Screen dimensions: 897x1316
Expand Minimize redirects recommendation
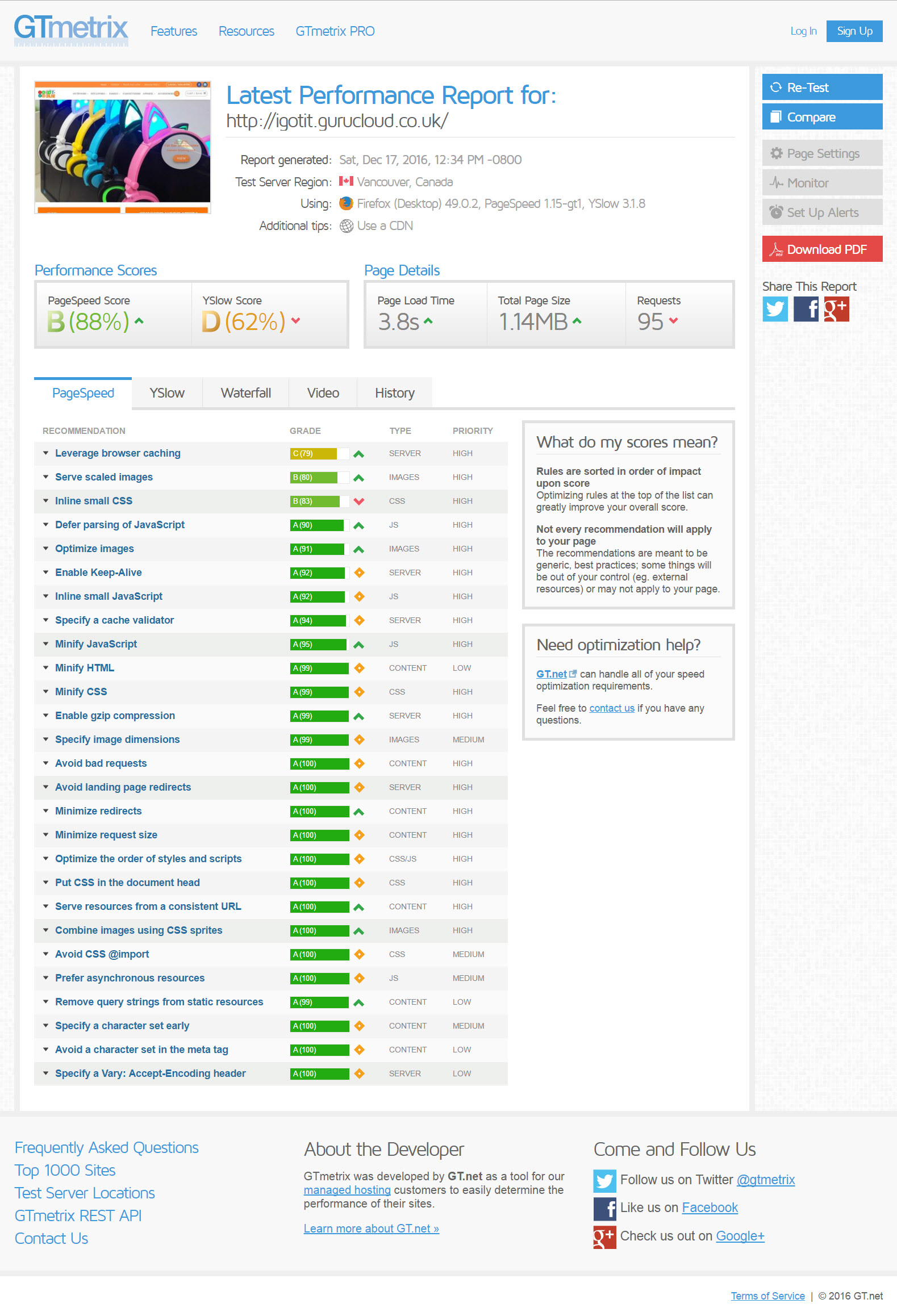click(271, 811)
